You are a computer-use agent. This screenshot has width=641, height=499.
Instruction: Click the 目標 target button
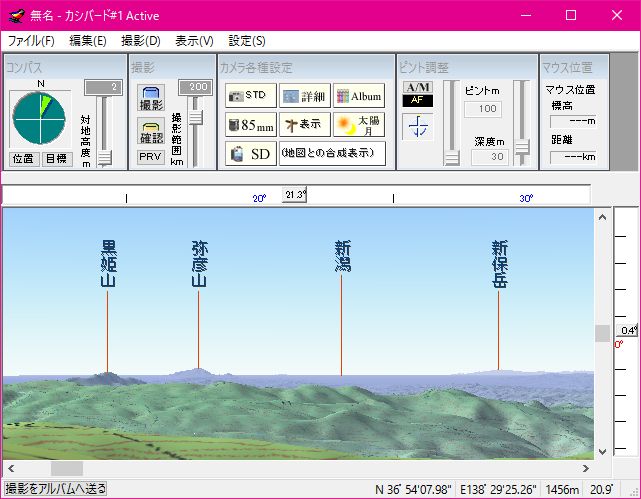pos(56,159)
